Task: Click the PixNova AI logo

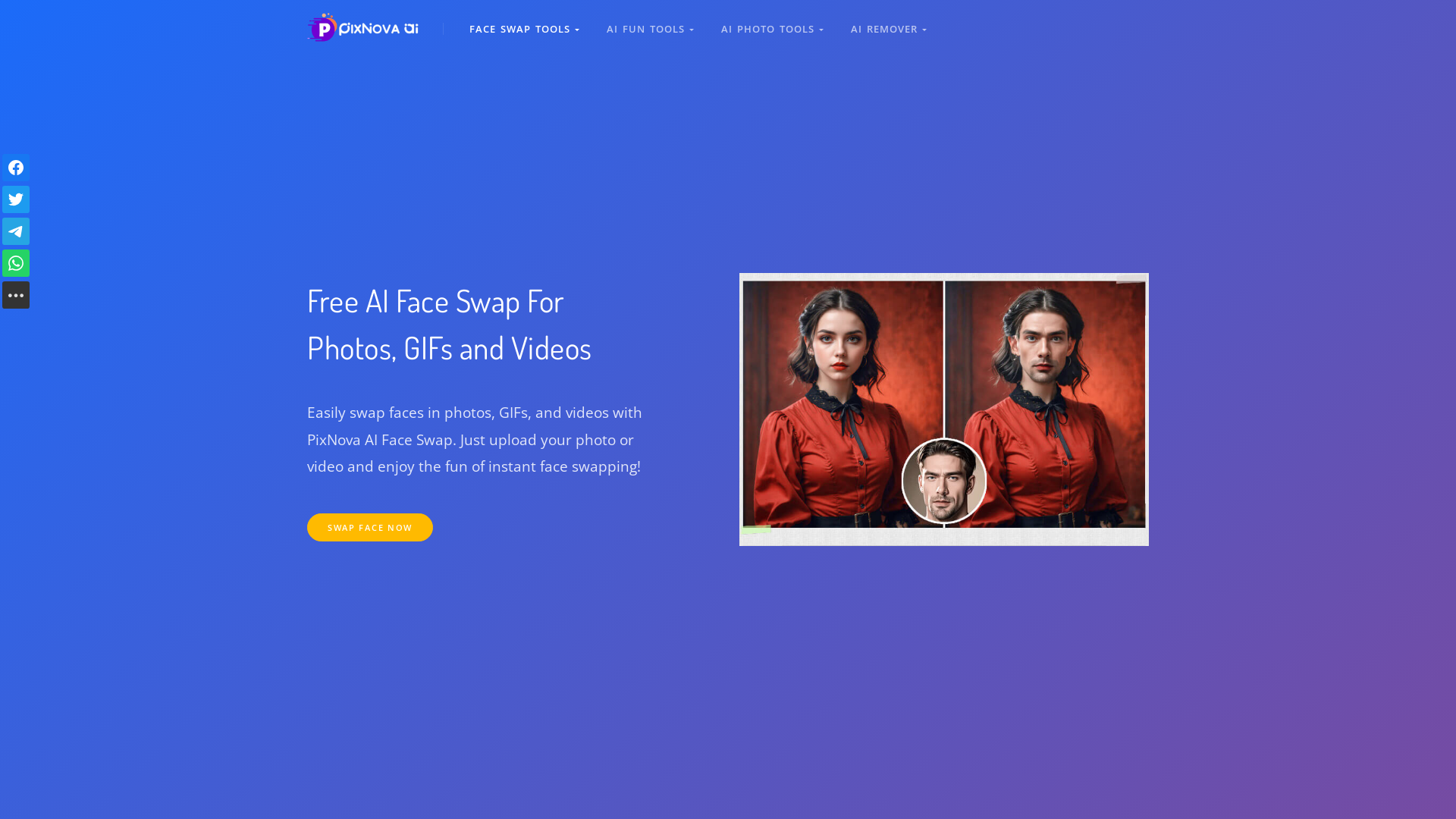Action: [x=362, y=28]
